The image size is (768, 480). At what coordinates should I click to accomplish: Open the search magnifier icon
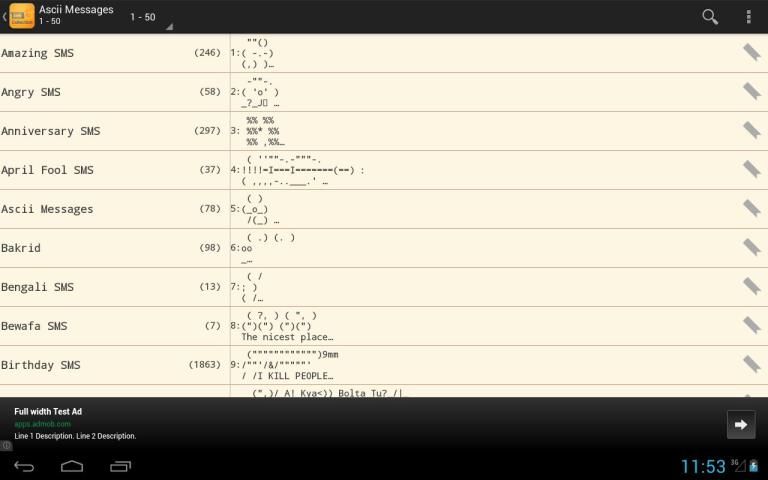pos(710,17)
